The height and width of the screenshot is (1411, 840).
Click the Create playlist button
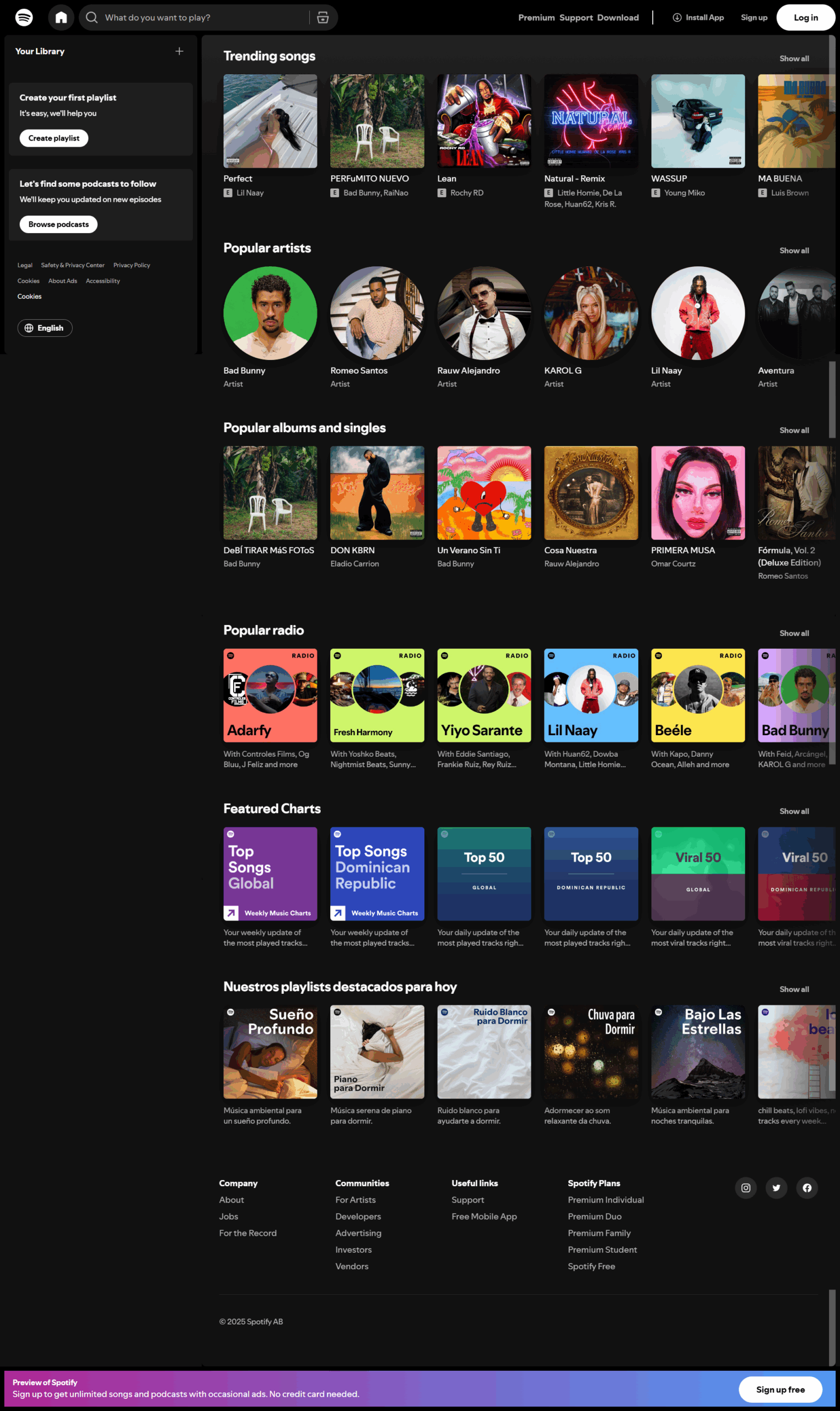[x=54, y=138]
